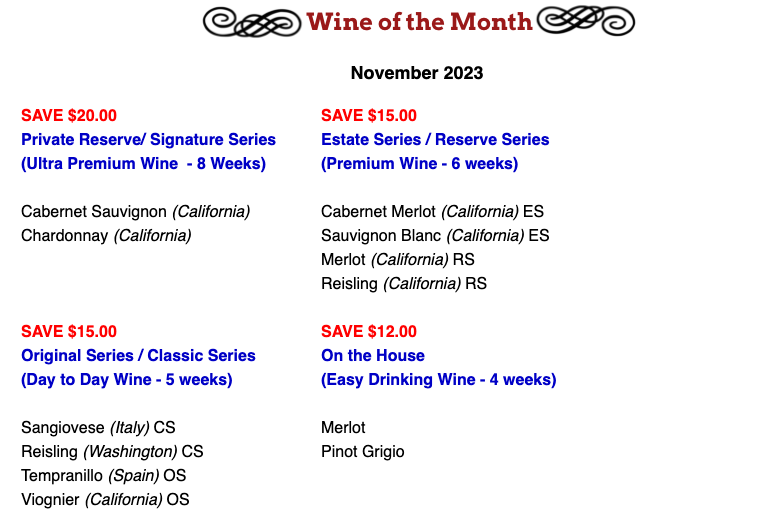
Task: Pick Sangiovese (Italy) CS wine
Action: 98,428
